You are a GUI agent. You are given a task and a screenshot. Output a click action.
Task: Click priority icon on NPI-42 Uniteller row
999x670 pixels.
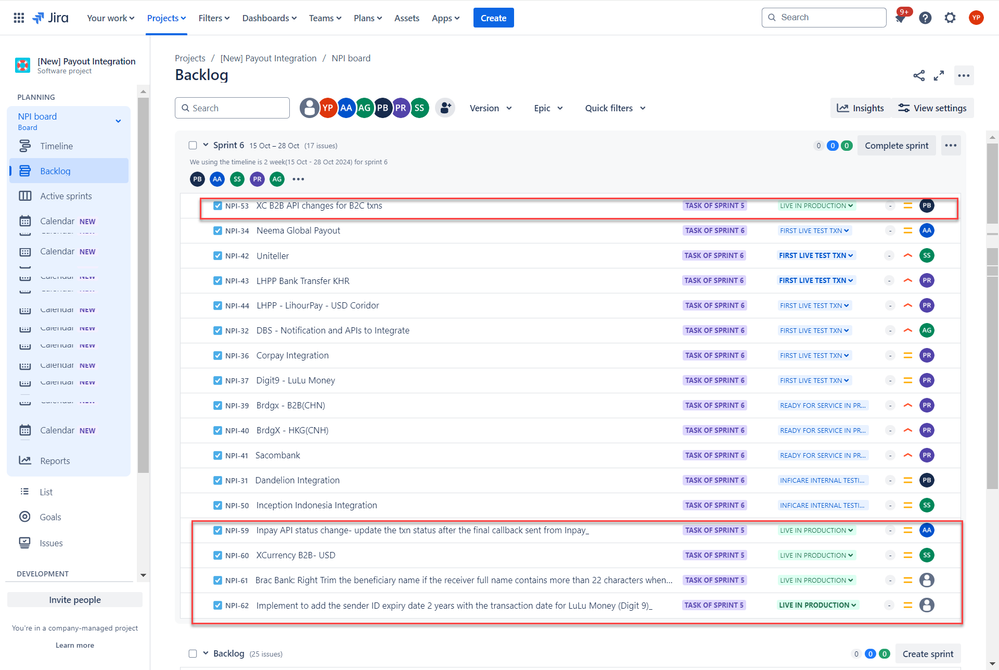coord(908,255)
